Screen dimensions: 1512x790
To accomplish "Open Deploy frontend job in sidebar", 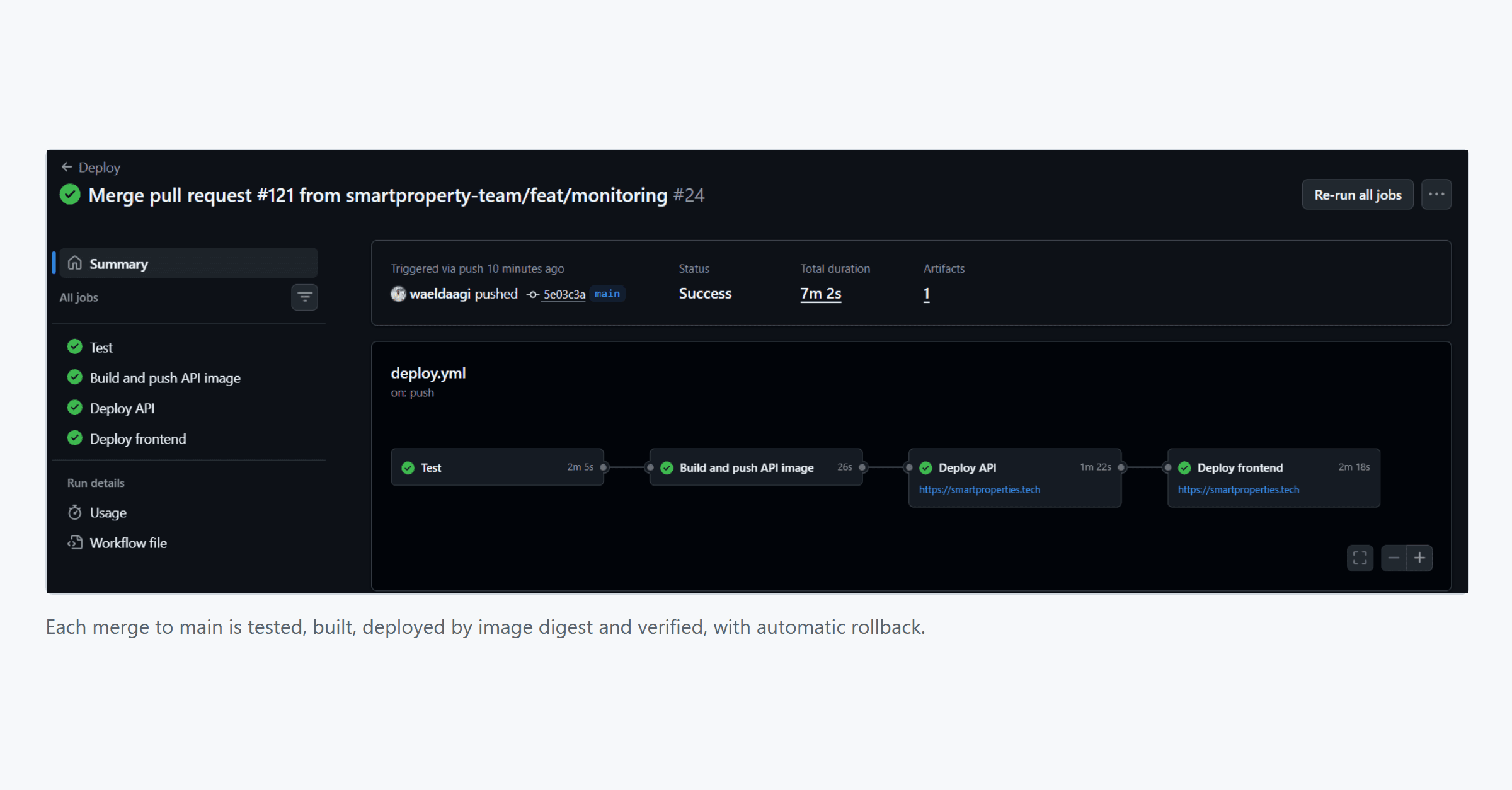I will coord(138,438).
